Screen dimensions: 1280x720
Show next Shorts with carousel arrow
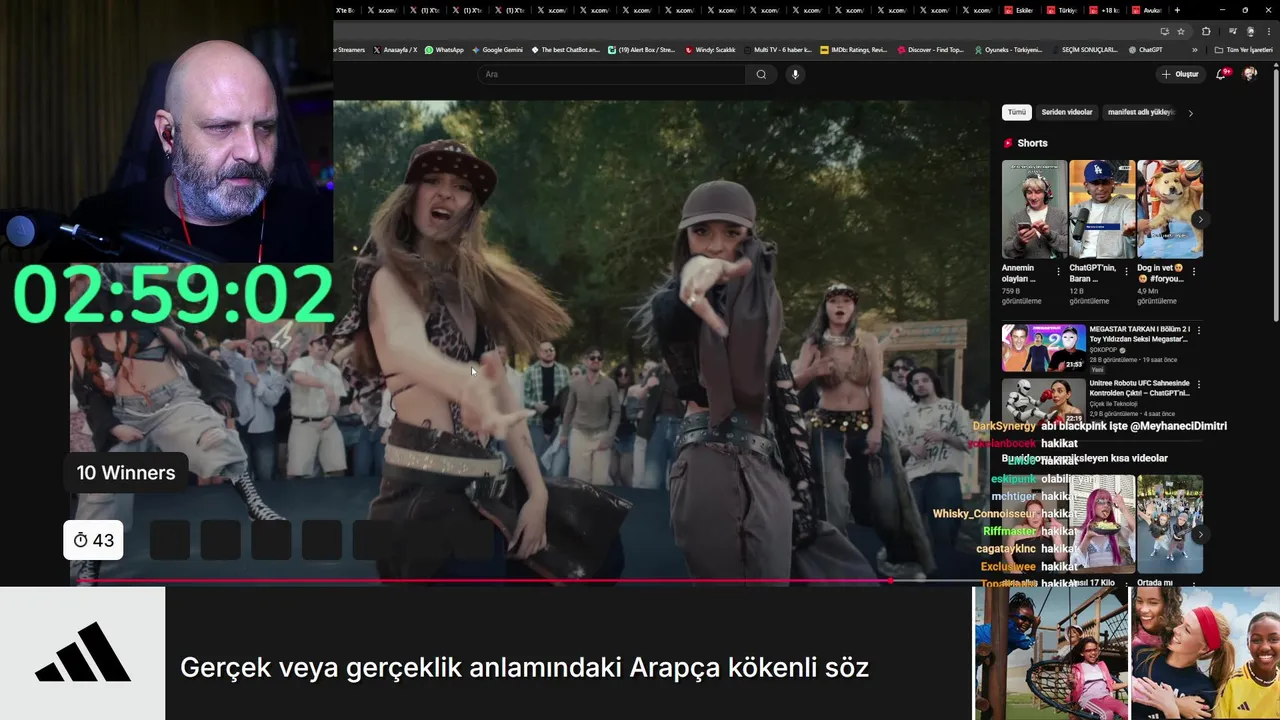tap(1200, 219)
